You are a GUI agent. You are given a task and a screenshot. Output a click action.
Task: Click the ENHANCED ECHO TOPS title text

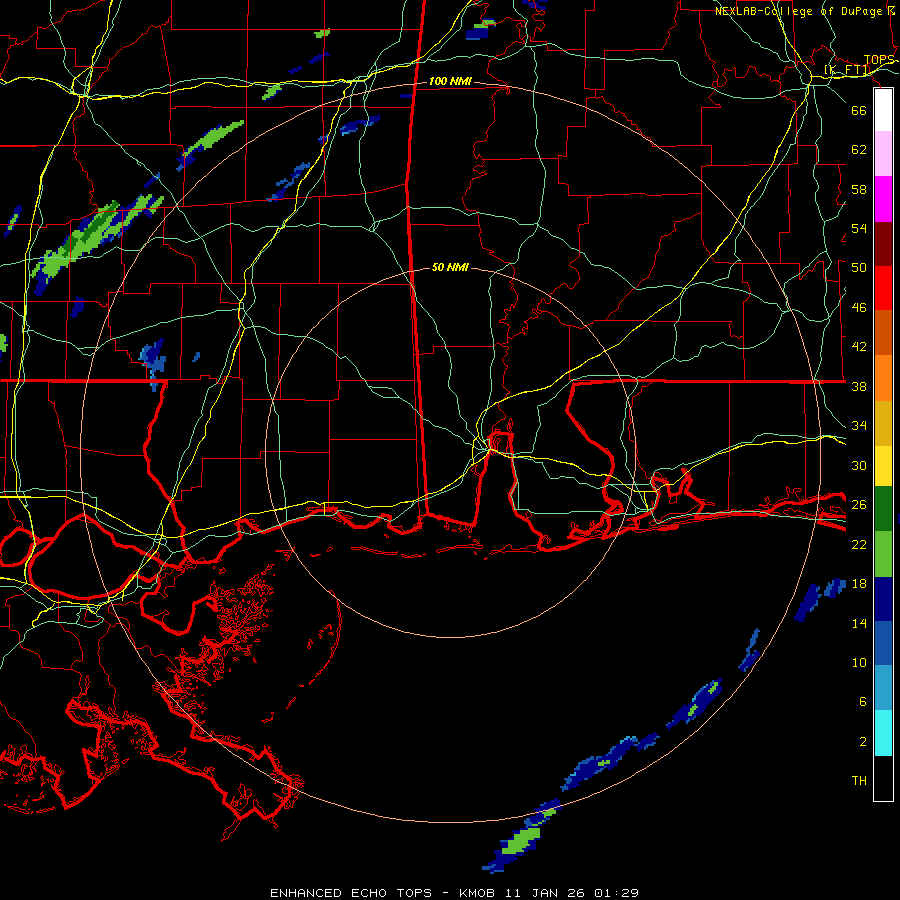[x=351, y=893]
